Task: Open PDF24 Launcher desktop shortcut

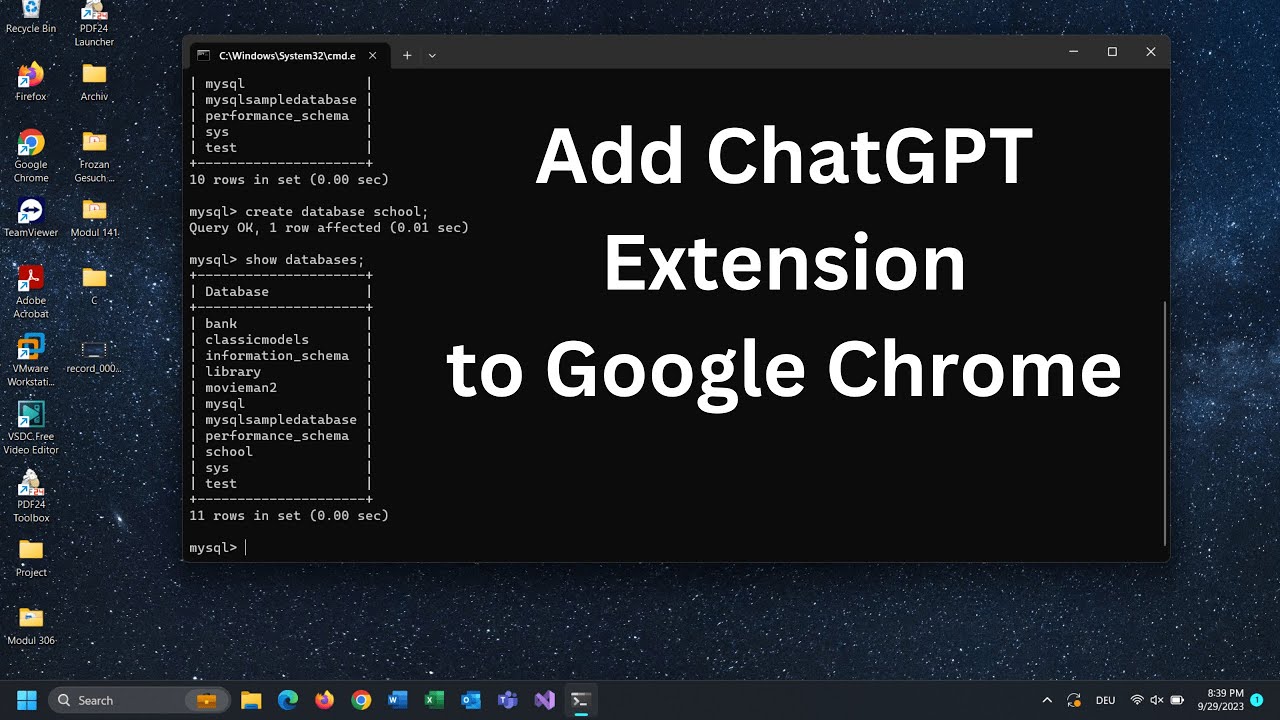Action: 94,22
